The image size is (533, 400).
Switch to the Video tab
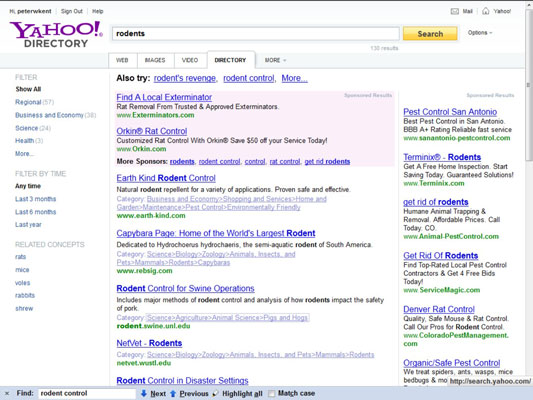(x=190, y=60)
